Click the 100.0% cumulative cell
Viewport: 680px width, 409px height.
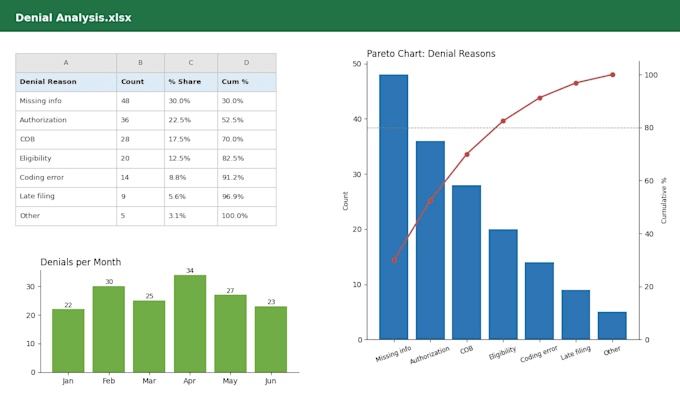tap(247, 216)
